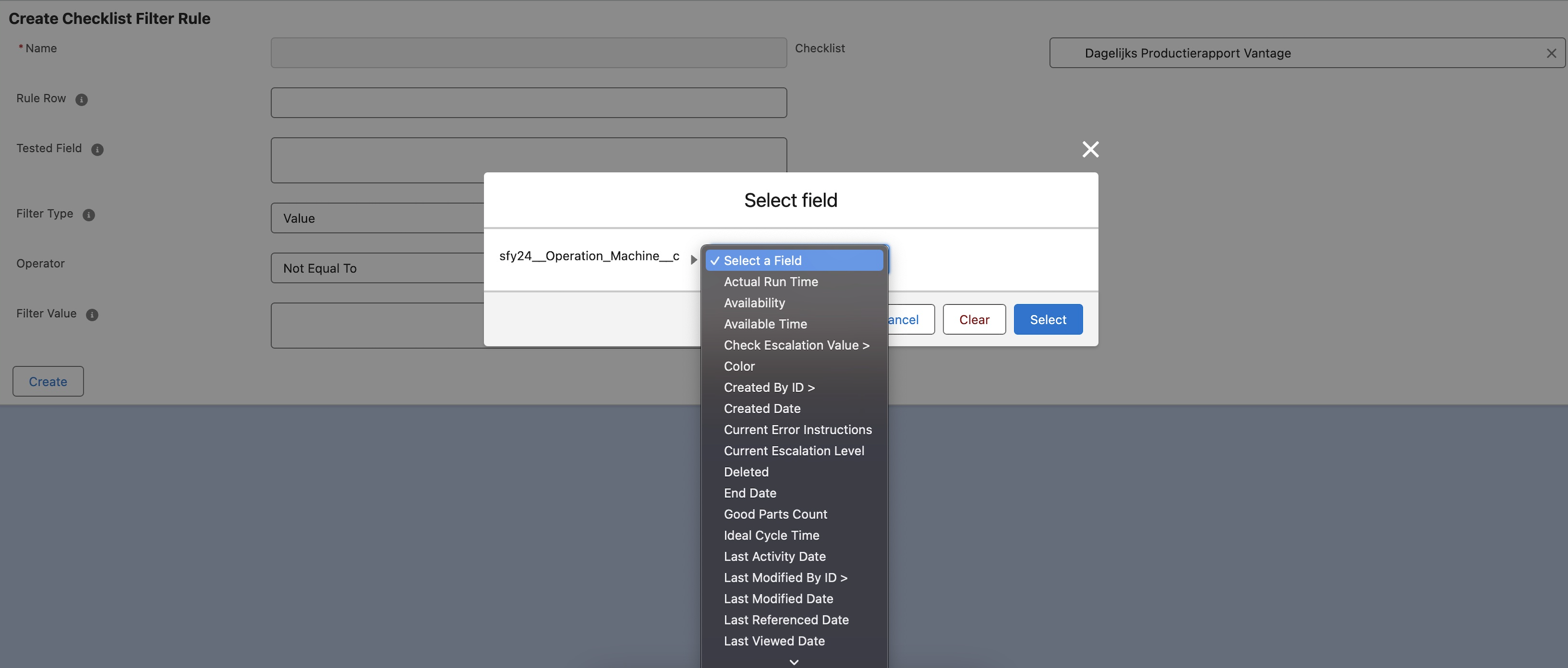Click the Rule Row info icon

point(82,99)
